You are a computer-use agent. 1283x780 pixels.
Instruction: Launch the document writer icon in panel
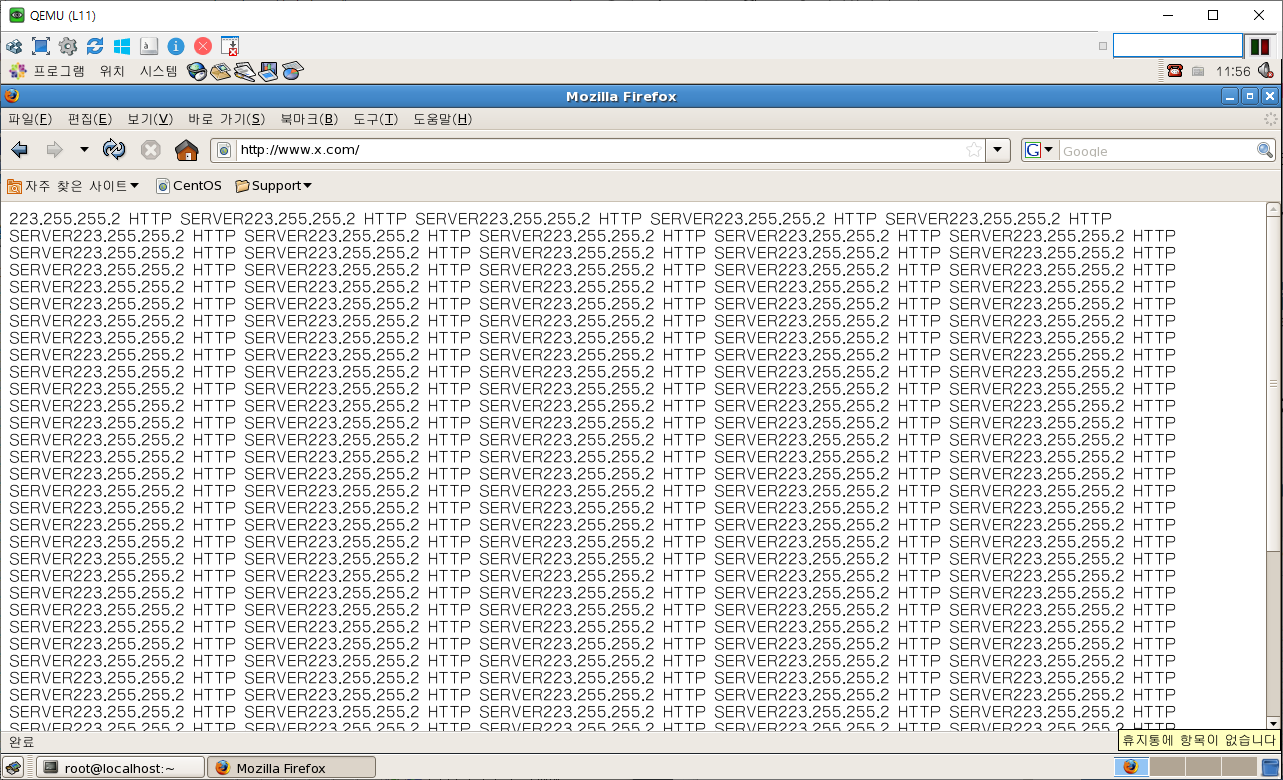click(x=244, y=71)
